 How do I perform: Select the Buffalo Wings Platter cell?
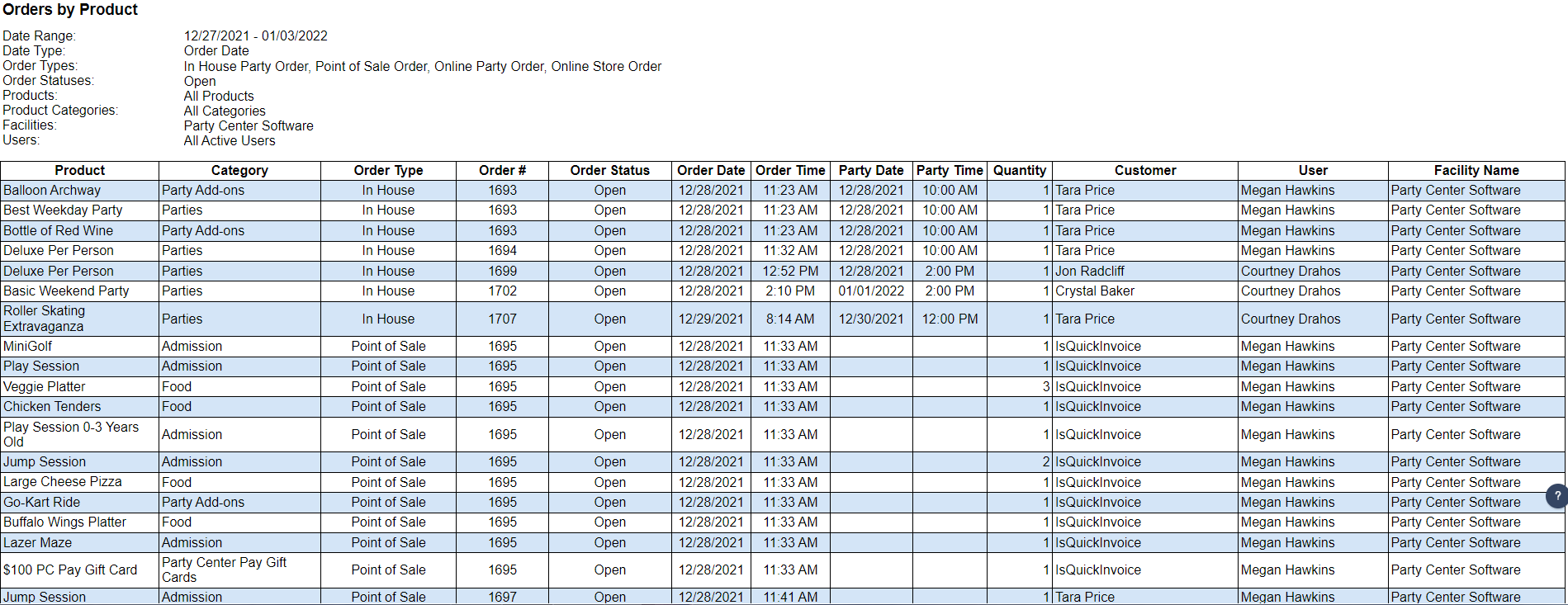pos(80,522)
